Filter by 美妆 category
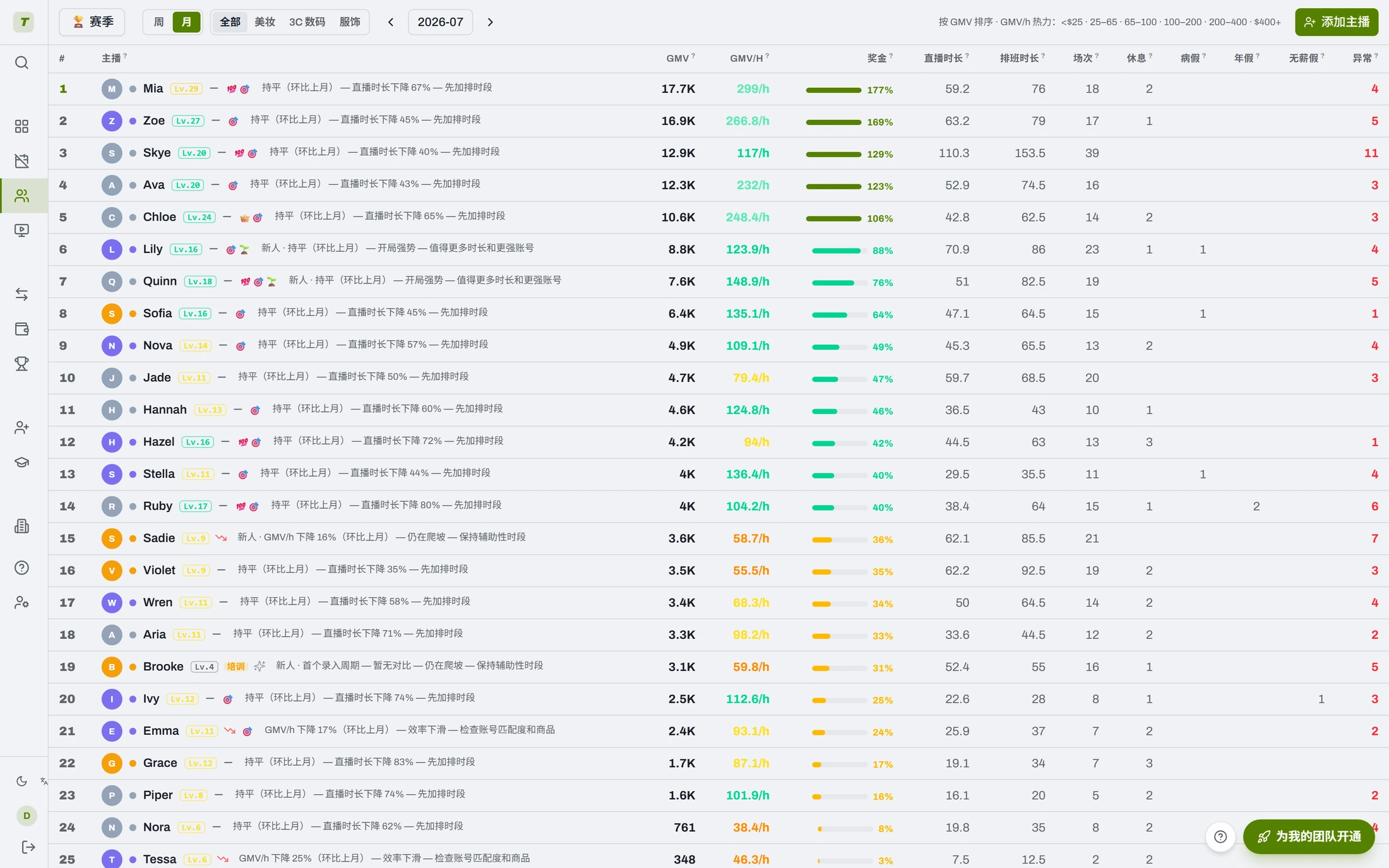Image resolution: width=1389 pixels, height=868 pixels. click(x=265, y=22)
